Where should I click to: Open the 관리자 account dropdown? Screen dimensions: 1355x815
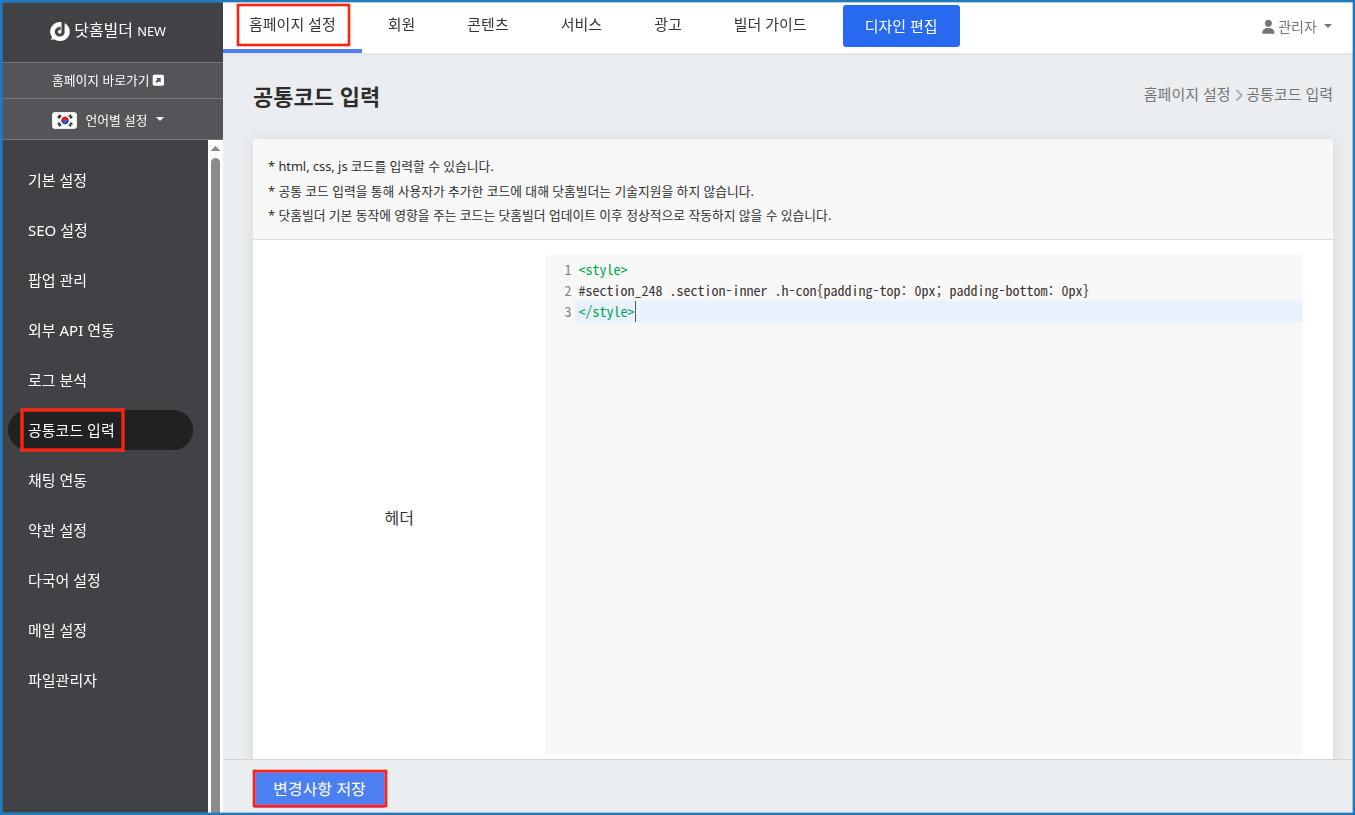point(1296,27)
